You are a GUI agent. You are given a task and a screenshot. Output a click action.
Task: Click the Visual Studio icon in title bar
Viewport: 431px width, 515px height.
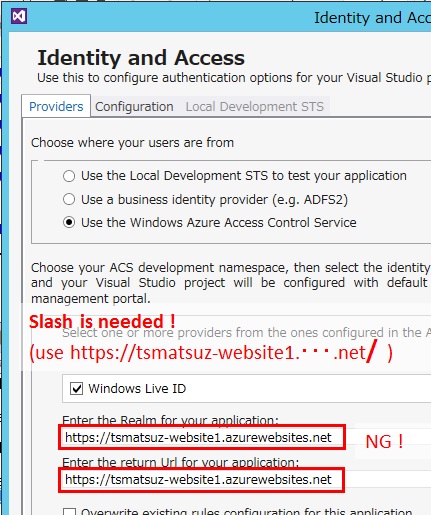tap(19, 16)
